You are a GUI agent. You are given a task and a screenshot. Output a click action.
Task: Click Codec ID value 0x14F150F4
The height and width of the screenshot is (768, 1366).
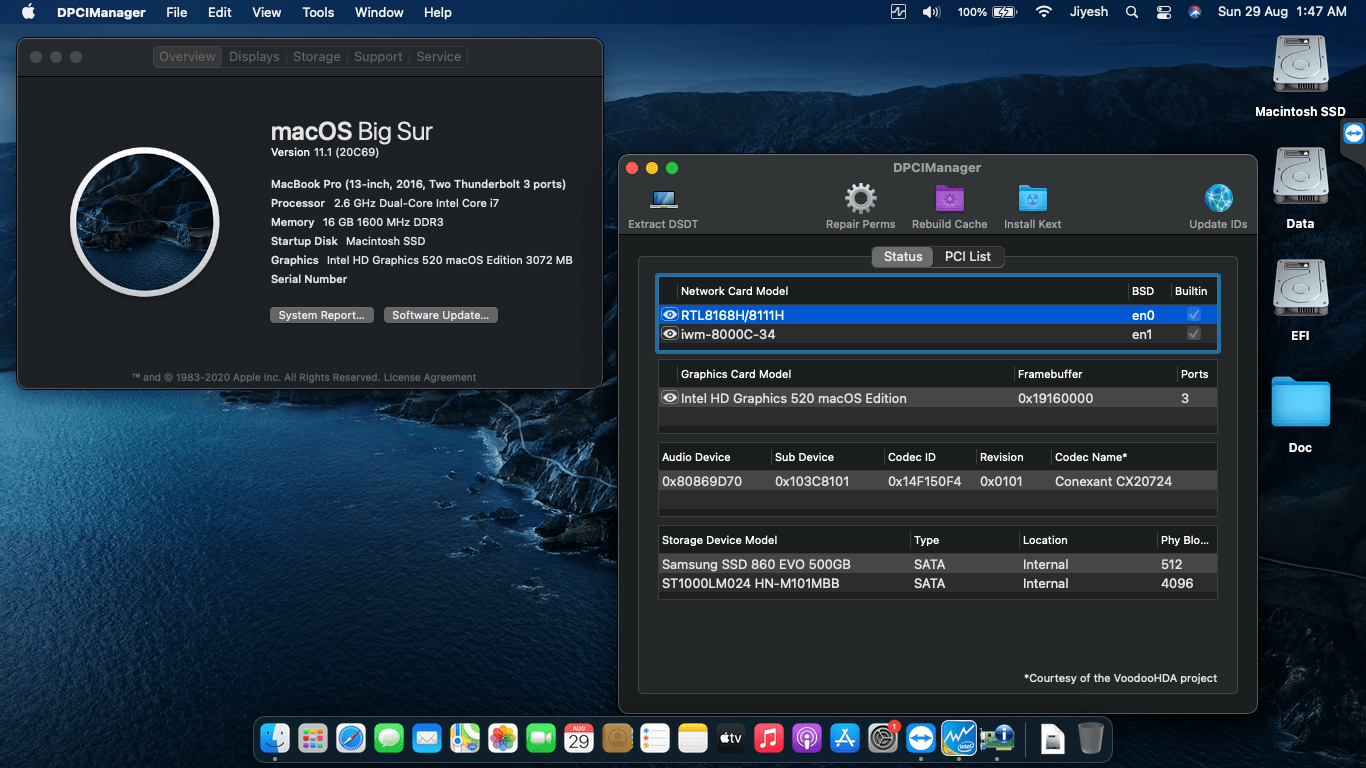(925, 481)
